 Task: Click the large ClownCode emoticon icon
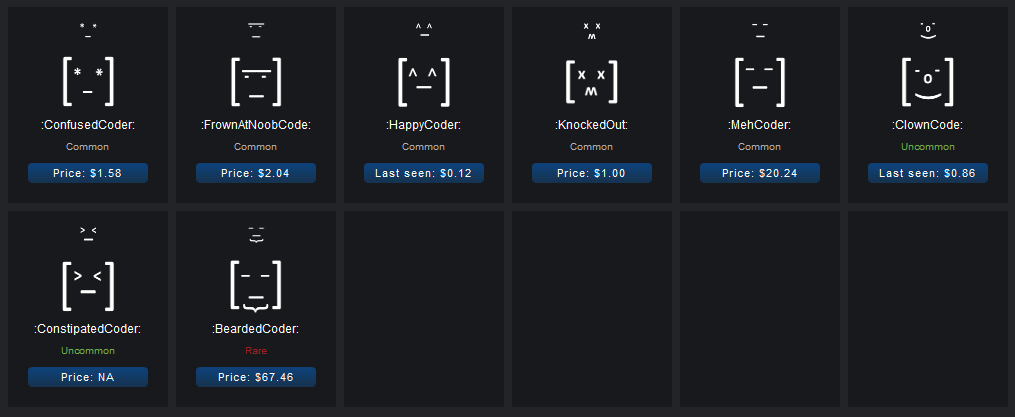(928, 81)
